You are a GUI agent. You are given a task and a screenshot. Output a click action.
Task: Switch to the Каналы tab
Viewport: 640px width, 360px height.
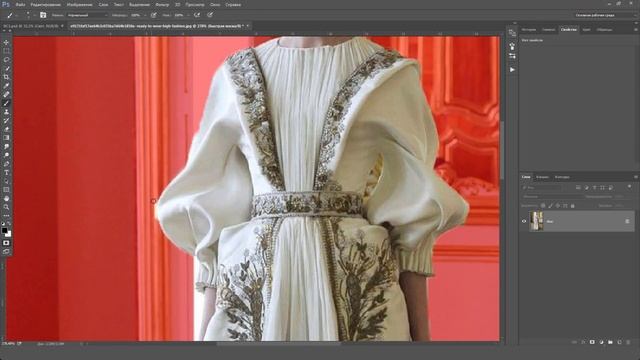coord(542,177)
